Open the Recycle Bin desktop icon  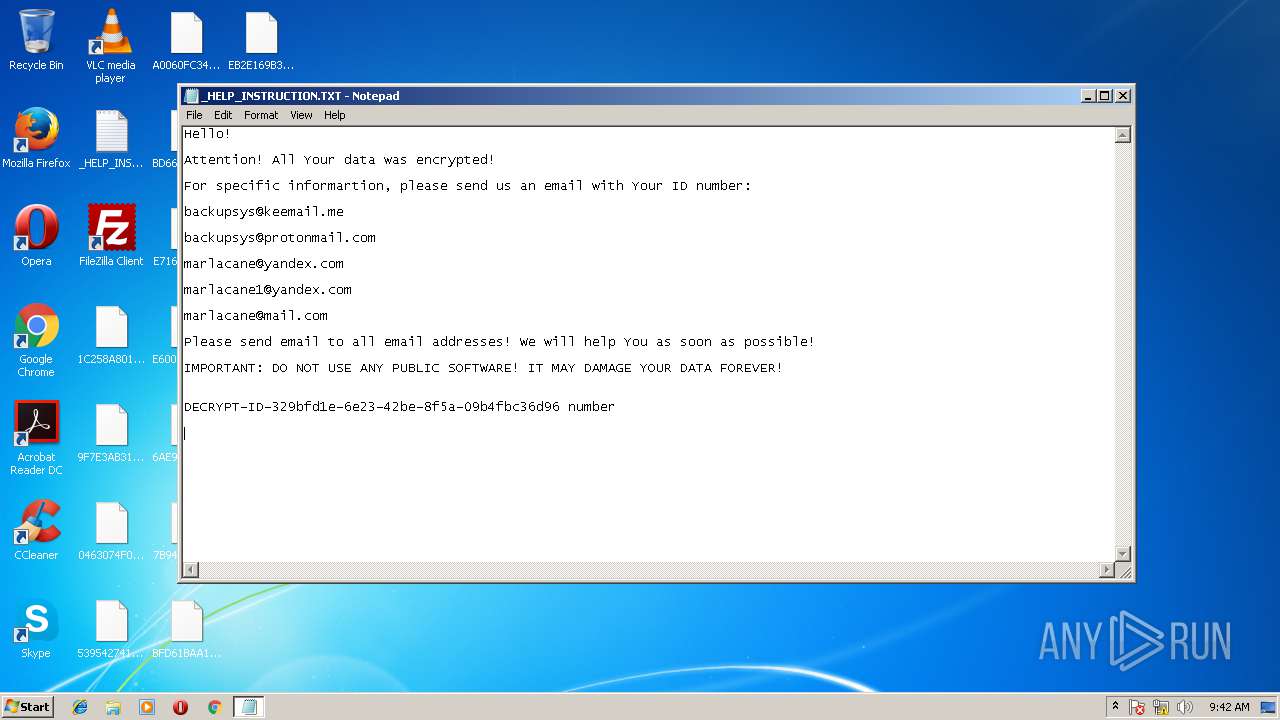(36, 40)
